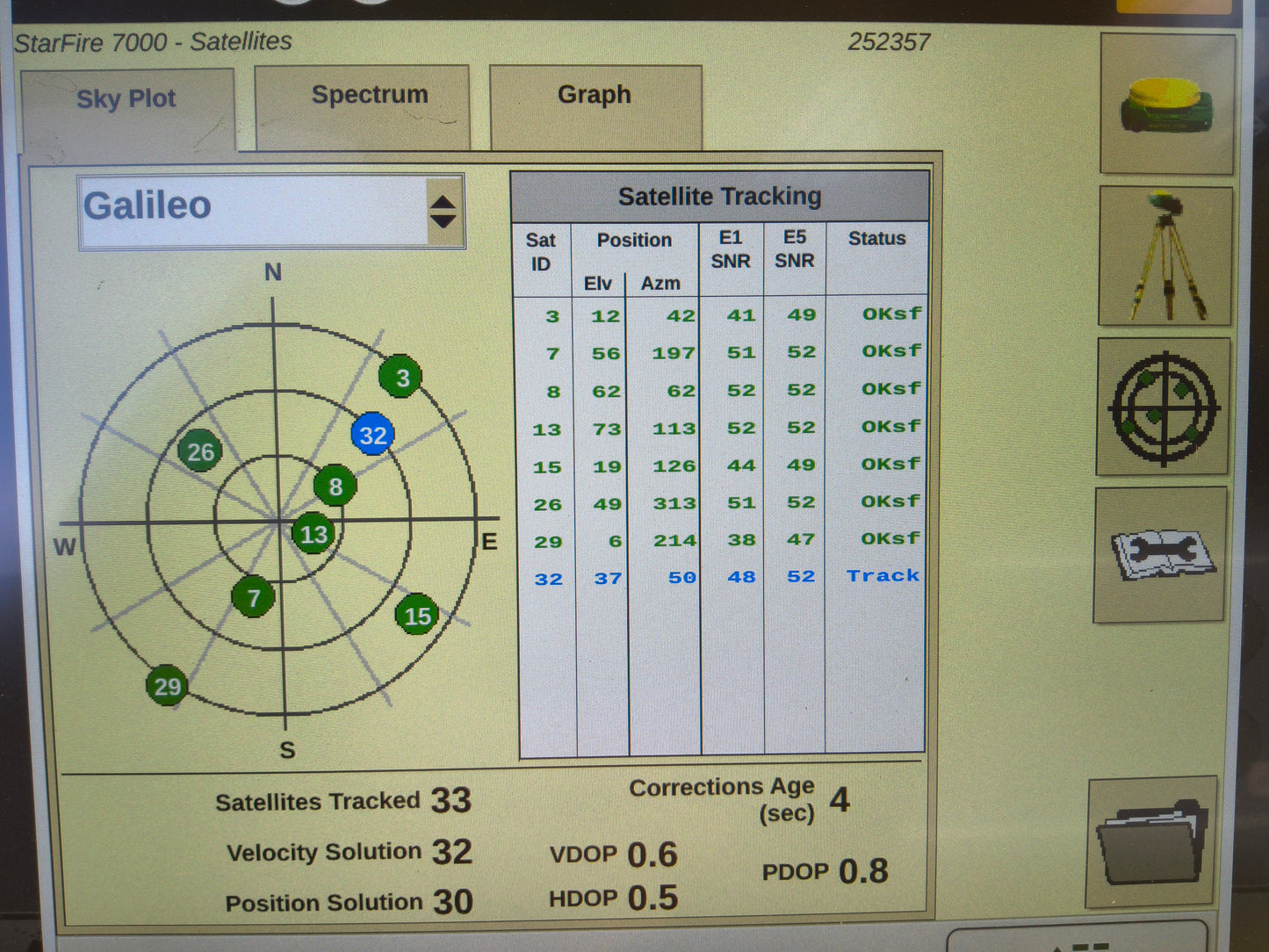This screenshot has height=952, width=1269.
Task: Click the PDOP value 0.8
Action: pos(863,871)
